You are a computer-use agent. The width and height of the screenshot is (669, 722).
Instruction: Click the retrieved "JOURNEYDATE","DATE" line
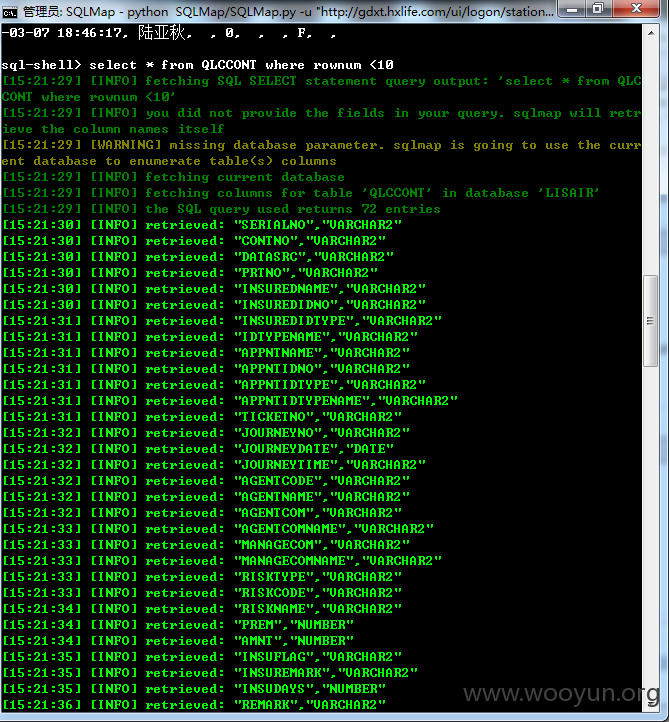click(198, 448)
